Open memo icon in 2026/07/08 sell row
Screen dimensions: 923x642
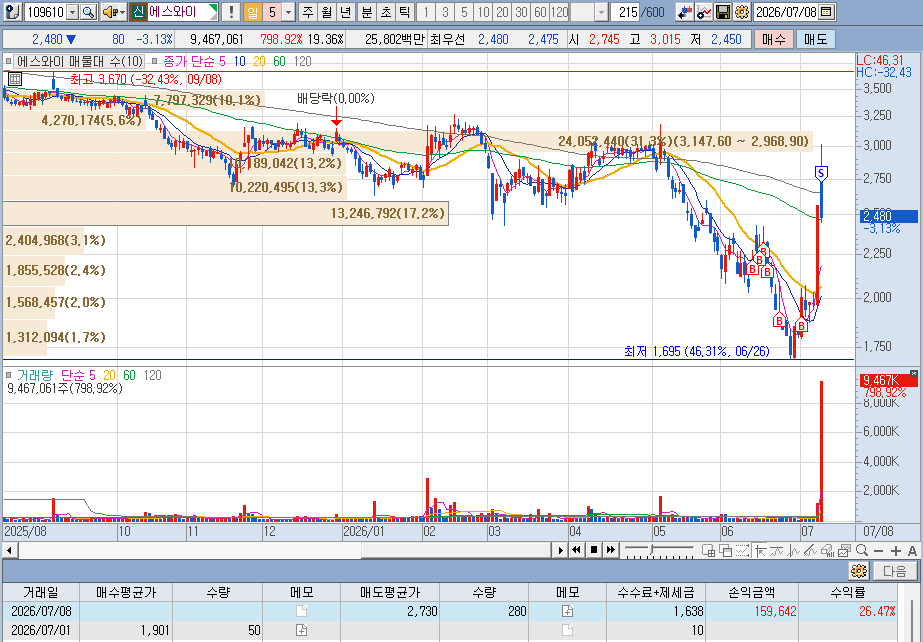567,611
